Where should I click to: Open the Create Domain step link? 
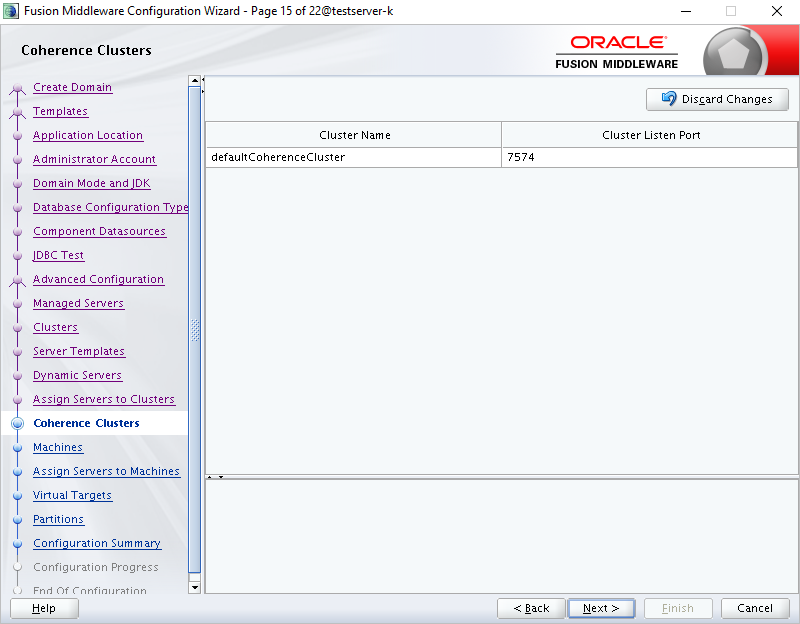click(72, 87)
